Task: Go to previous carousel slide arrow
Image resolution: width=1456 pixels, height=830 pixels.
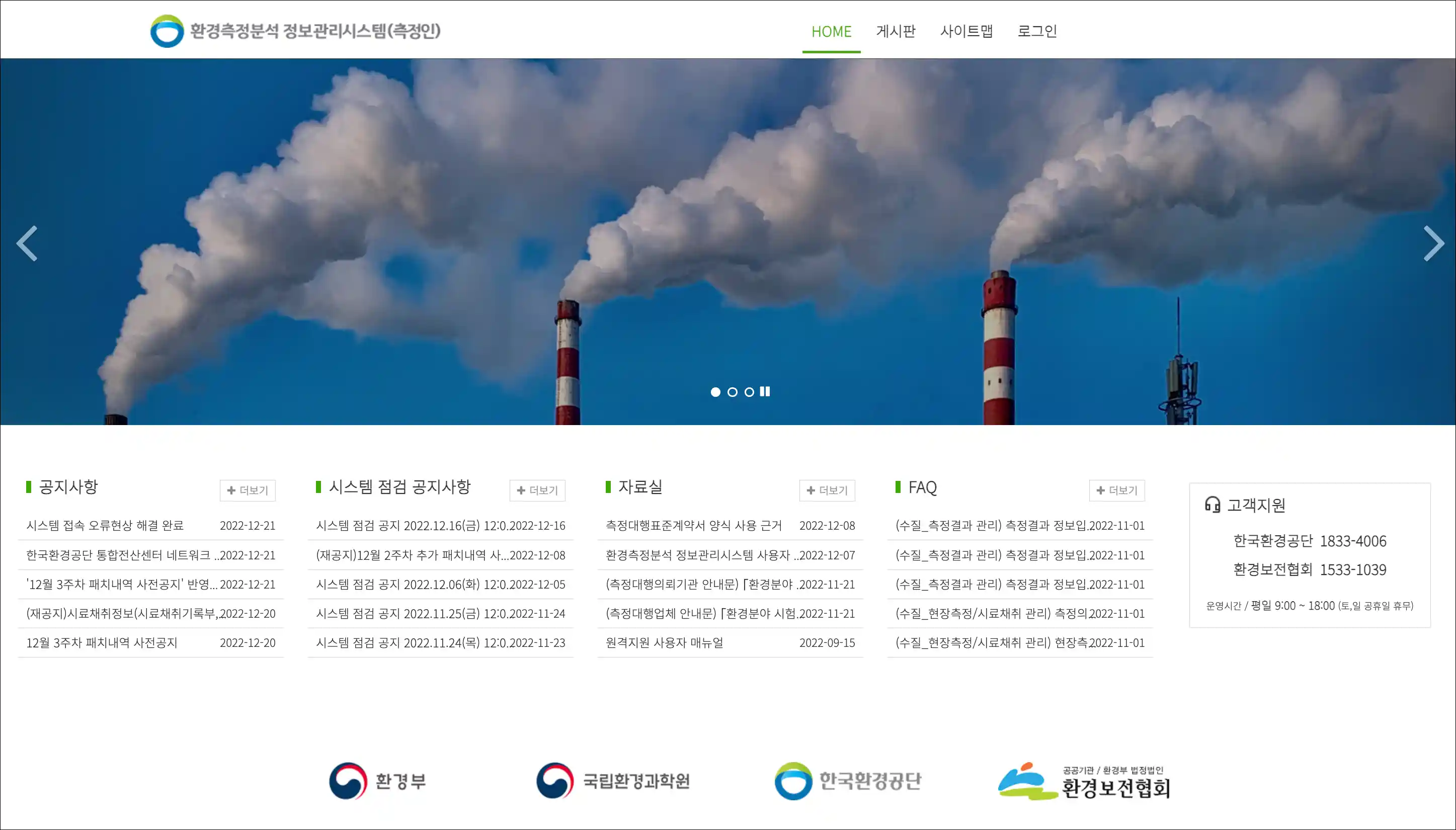Action: point(27,243)
